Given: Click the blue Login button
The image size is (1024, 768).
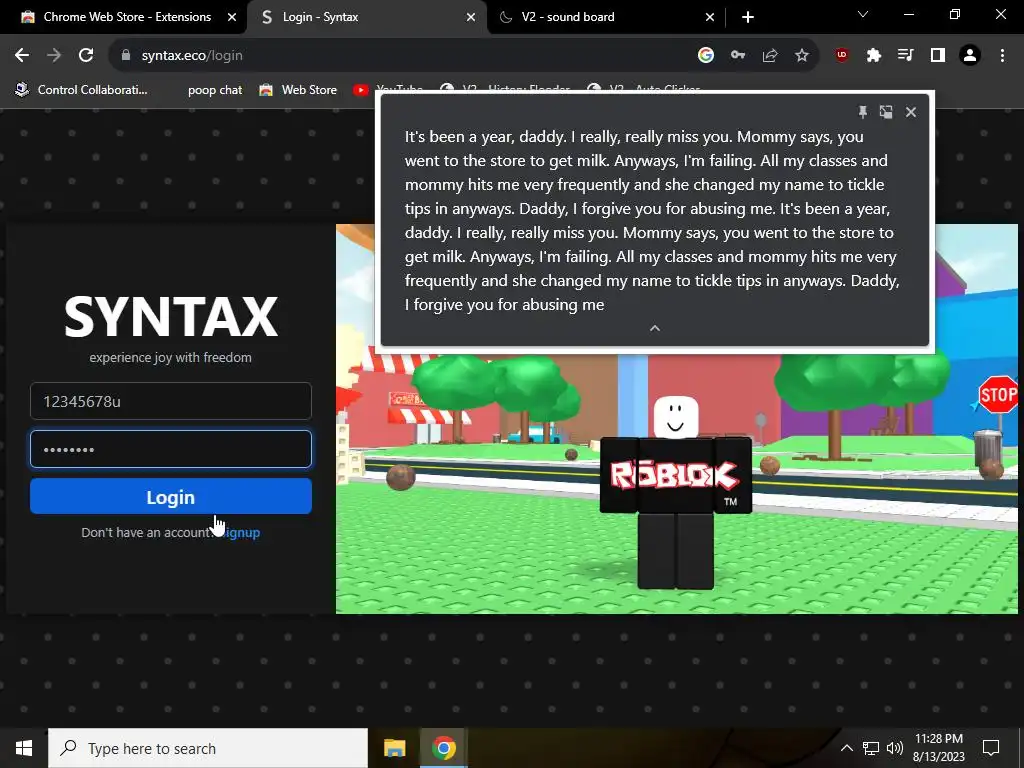Looking at the screenshot, I should [x=170, y=497].
